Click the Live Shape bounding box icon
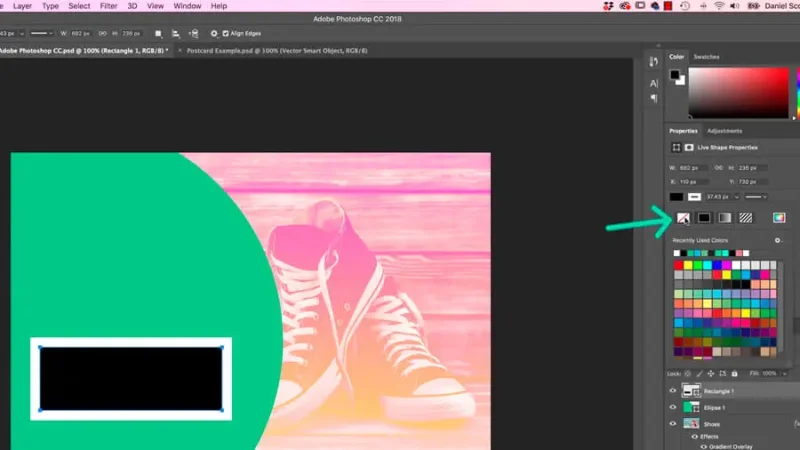The image size is (800, 450). coord(676,147)
